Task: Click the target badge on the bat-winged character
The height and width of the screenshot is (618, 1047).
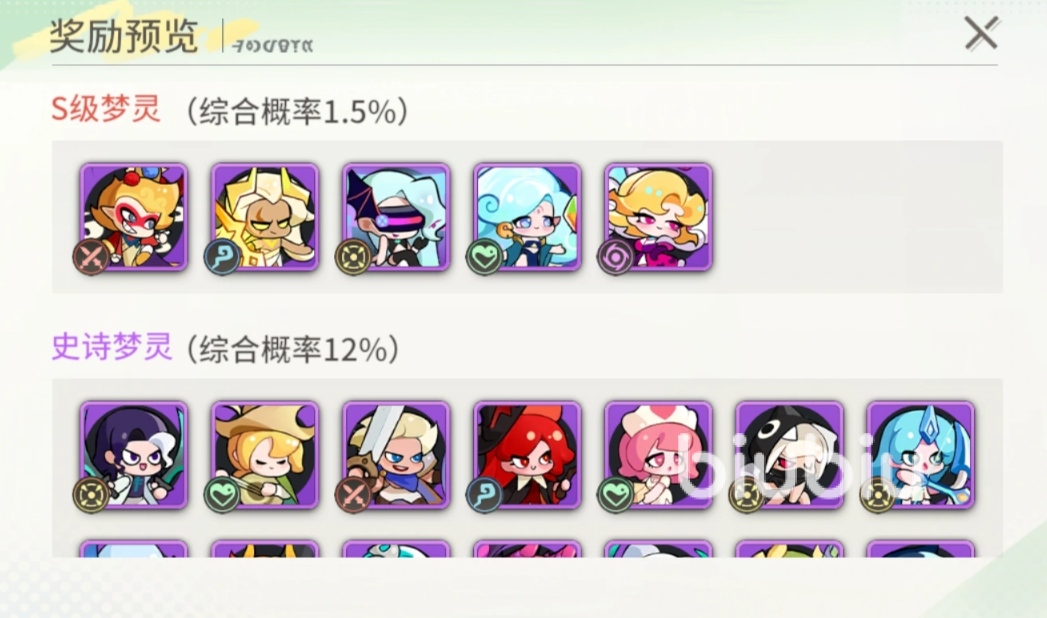Action: 353,257
